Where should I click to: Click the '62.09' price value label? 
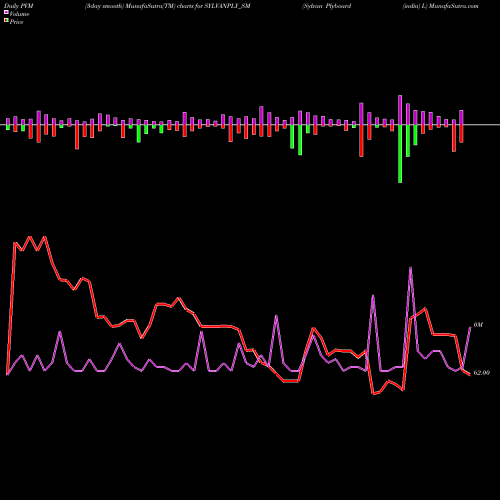[481, 373]
